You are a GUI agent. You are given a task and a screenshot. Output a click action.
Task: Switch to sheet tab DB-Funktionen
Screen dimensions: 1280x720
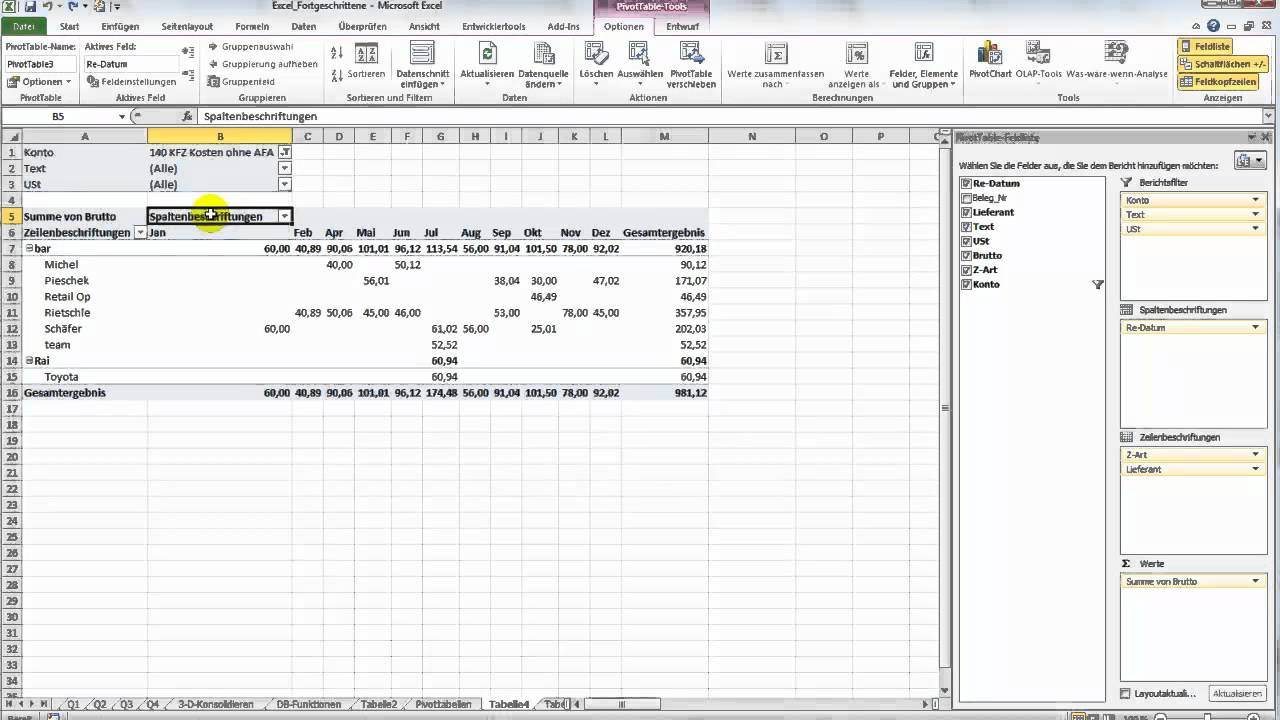(x=309, y=704)
